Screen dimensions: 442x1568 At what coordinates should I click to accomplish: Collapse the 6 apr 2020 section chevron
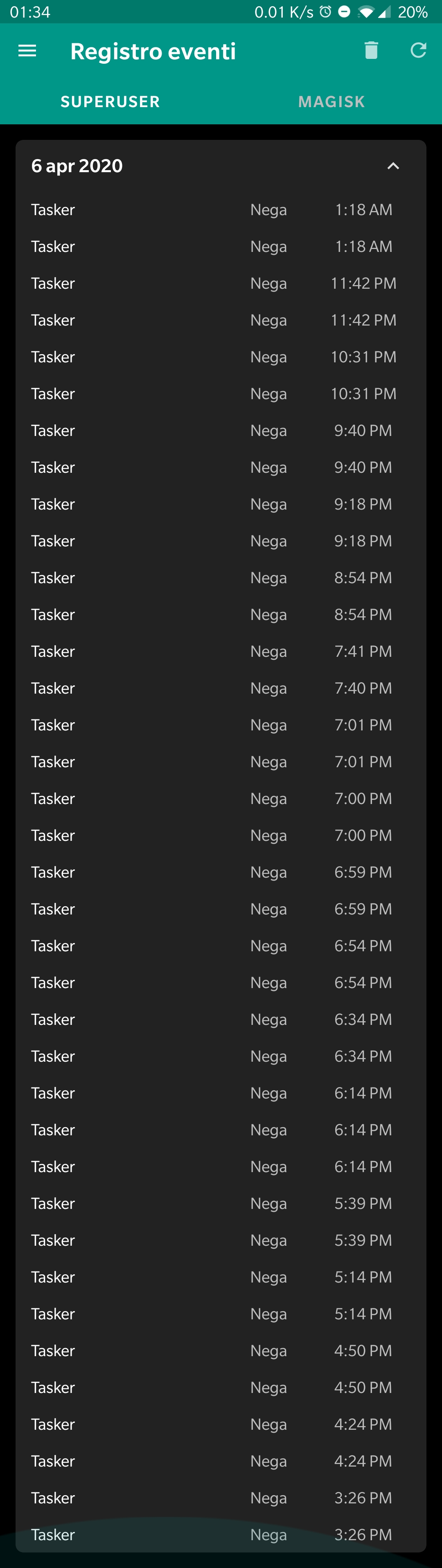coord(393,166)
